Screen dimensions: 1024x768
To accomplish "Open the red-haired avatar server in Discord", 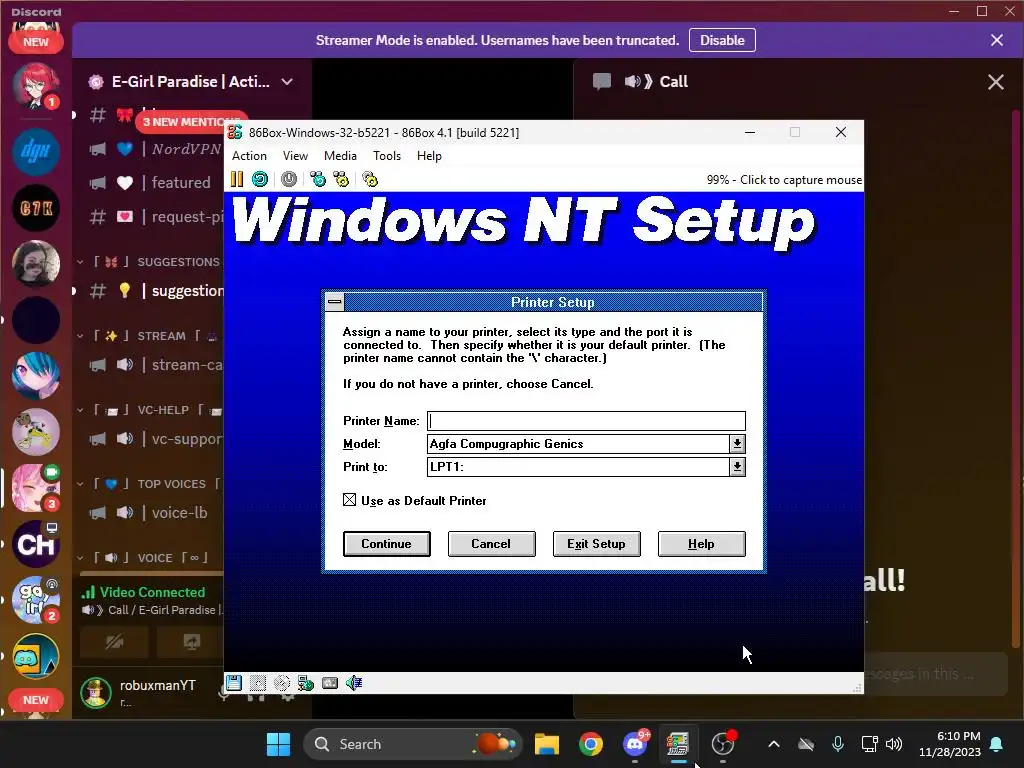I will [x=36, y=87].
